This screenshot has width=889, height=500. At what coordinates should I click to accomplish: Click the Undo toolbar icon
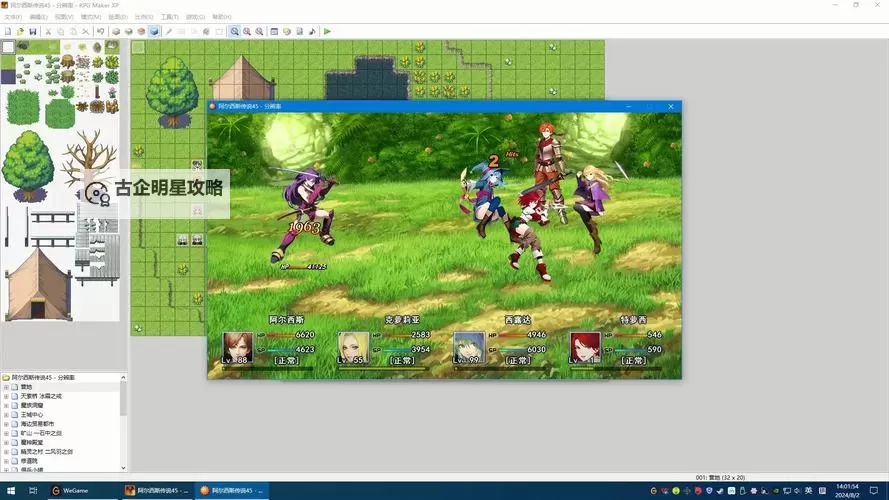[101, 32]
